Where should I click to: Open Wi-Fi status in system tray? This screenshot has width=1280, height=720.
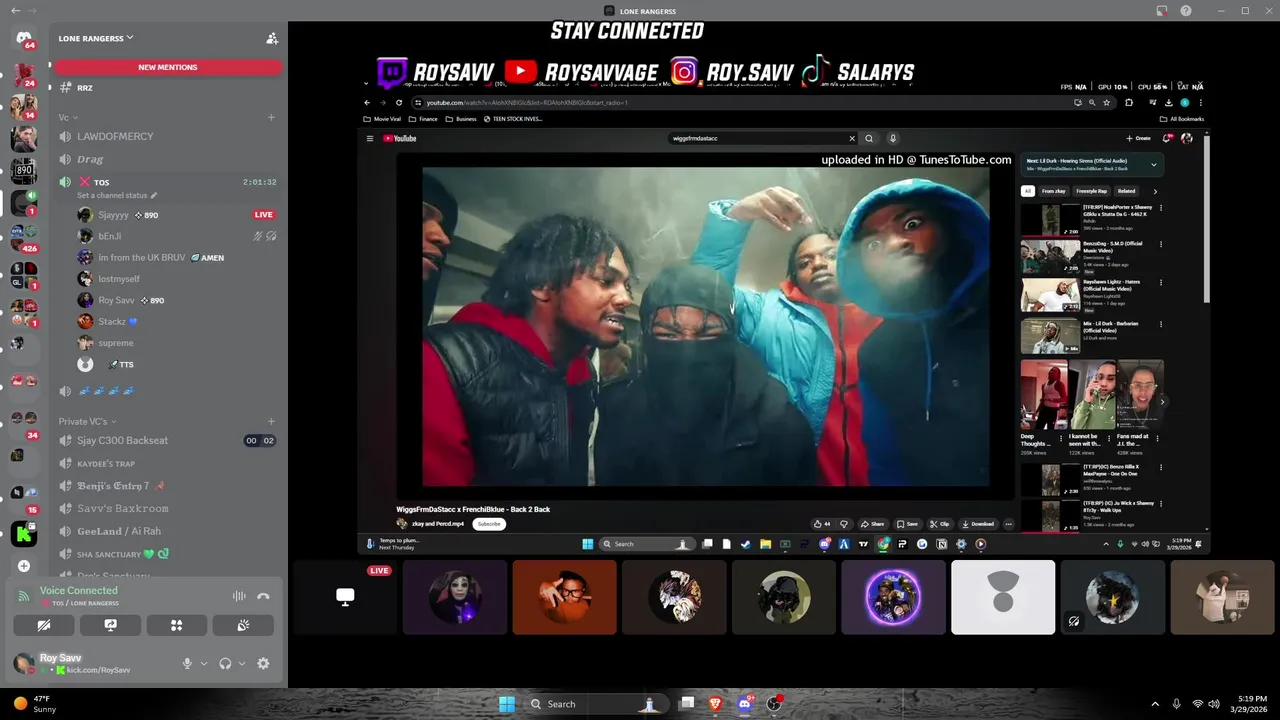pos(1198,704)
